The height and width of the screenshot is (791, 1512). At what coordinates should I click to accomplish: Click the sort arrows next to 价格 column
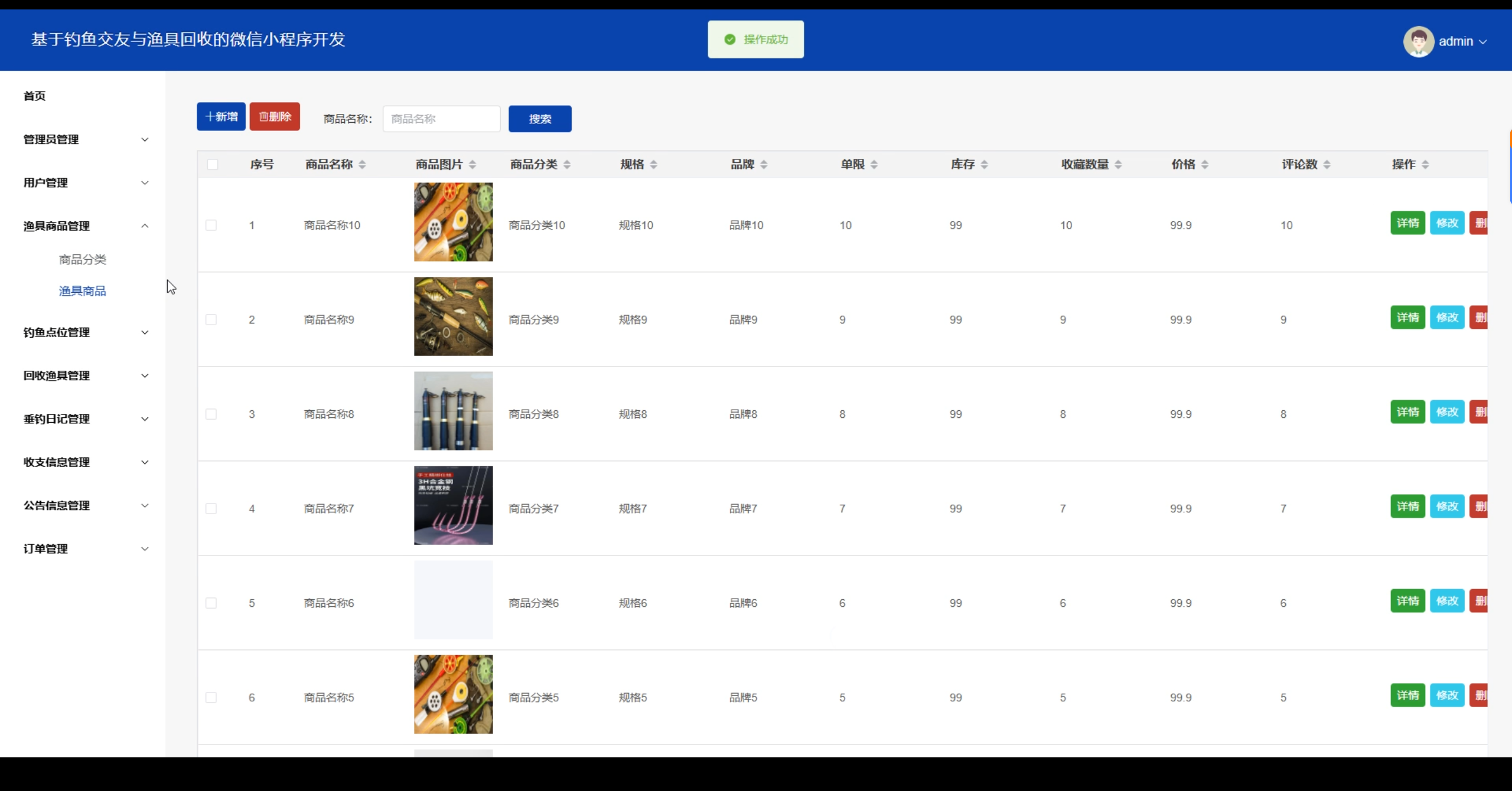pos(1204,165)
